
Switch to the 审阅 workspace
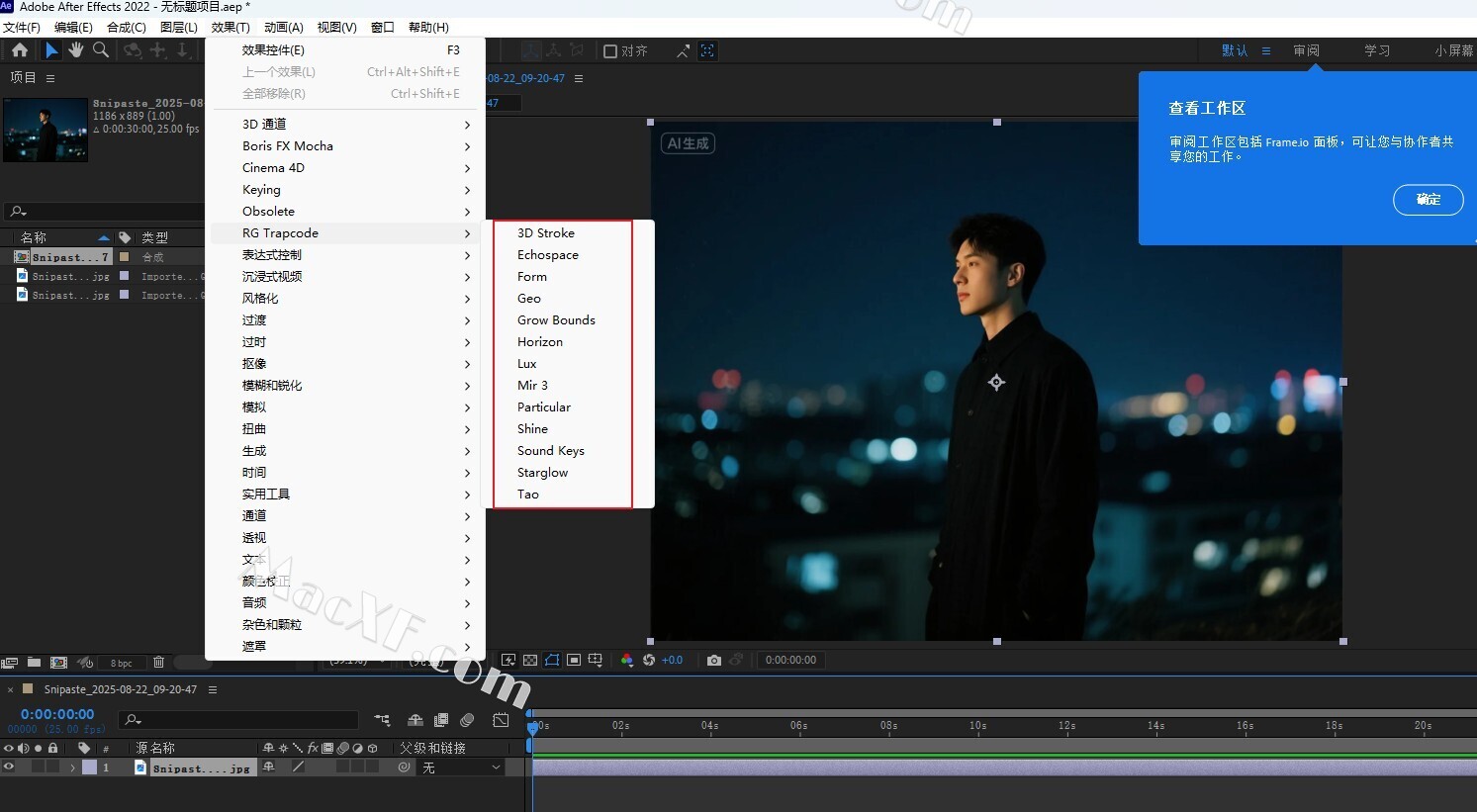(1306, 50)
